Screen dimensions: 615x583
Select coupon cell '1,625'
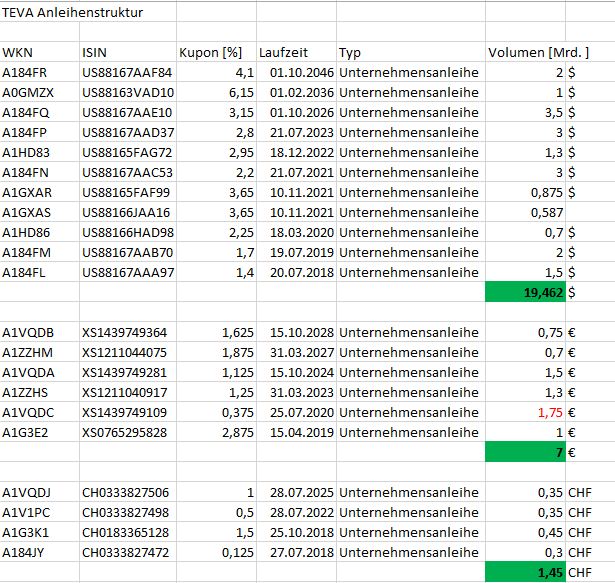coord(217,332)
